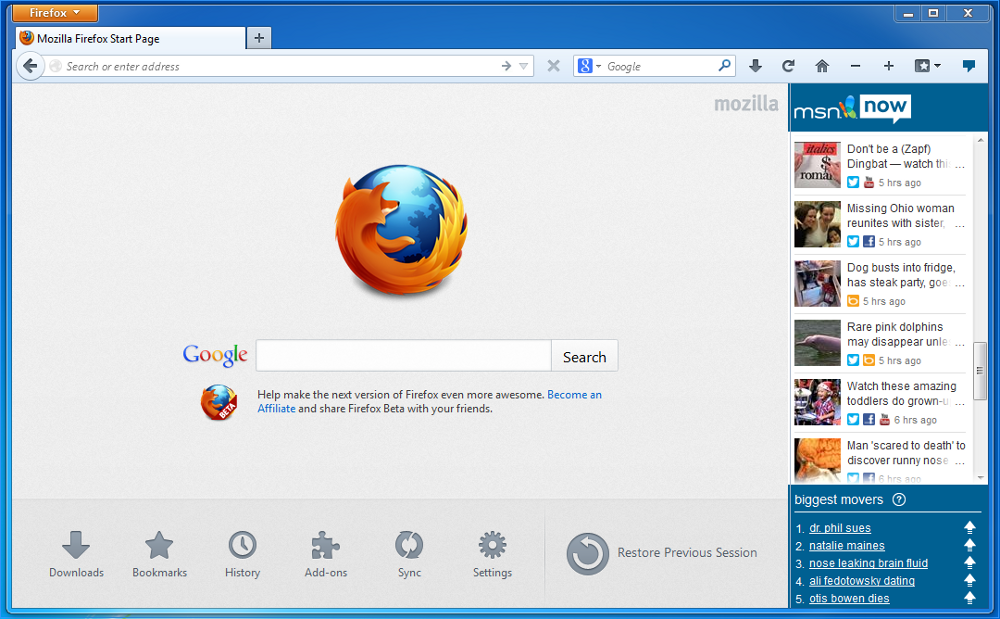Open the Bookmarks star shortcut
Image resolution: width=1000 pixels, height=619 pixels.
coord(159,554)
